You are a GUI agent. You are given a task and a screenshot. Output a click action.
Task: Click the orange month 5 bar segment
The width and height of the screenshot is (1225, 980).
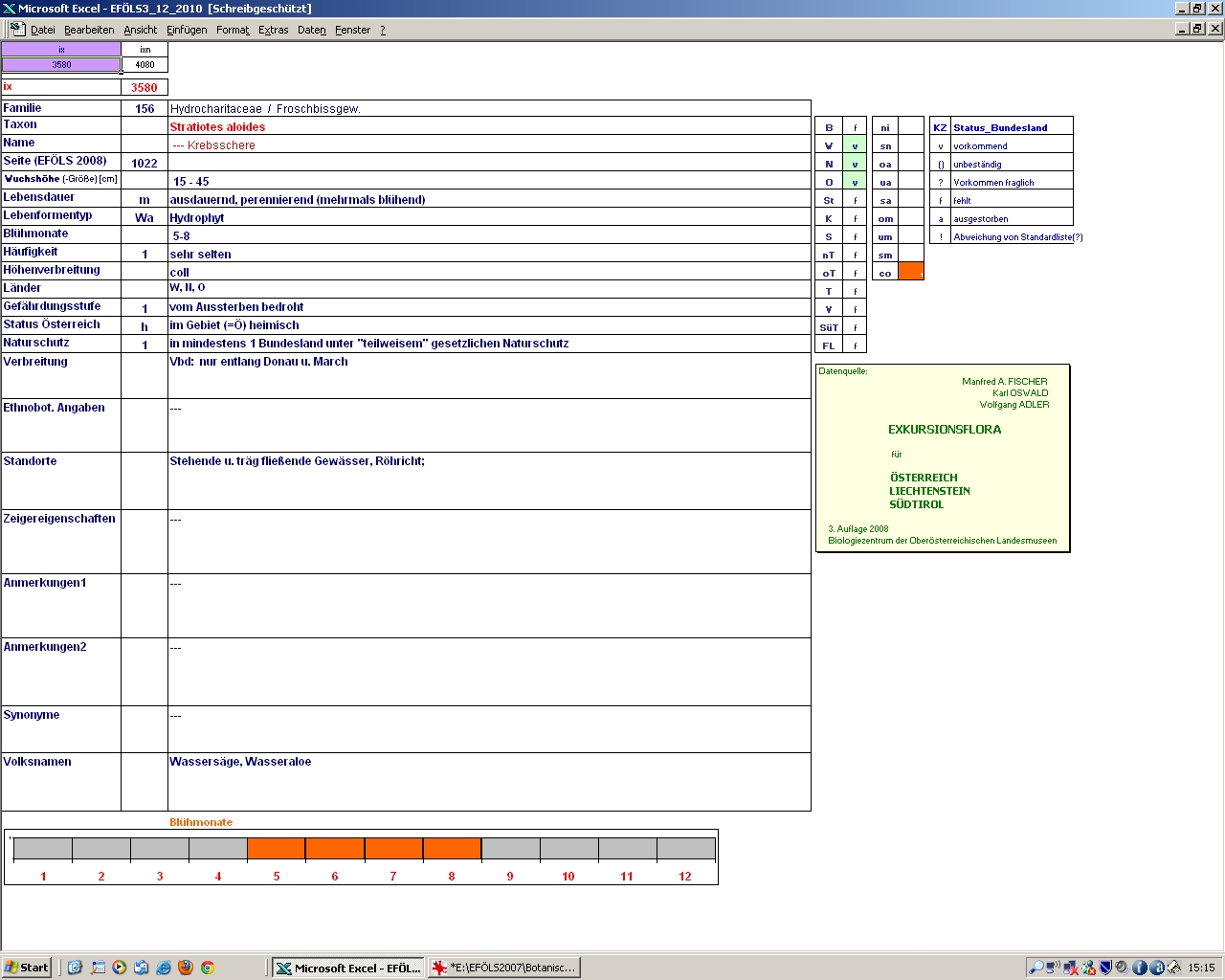tap(277, 848)
